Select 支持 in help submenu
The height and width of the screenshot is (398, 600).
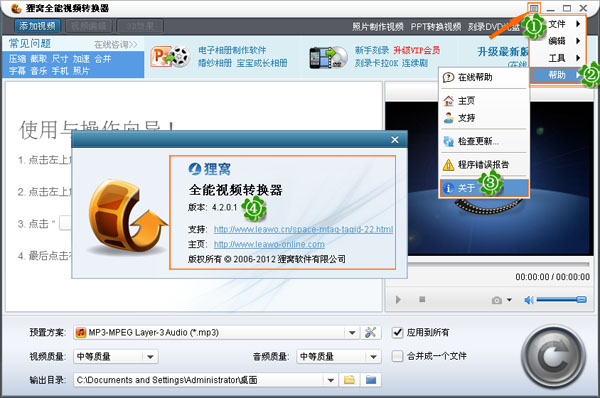pyautogui.click(x=484, y=117)
